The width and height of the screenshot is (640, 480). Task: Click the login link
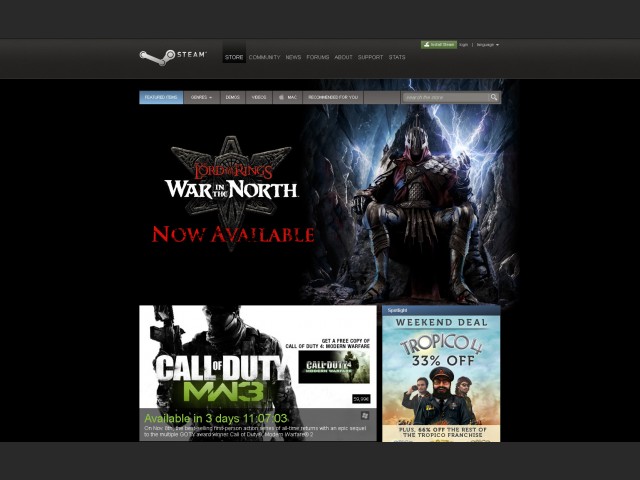(x=463, y=44)
